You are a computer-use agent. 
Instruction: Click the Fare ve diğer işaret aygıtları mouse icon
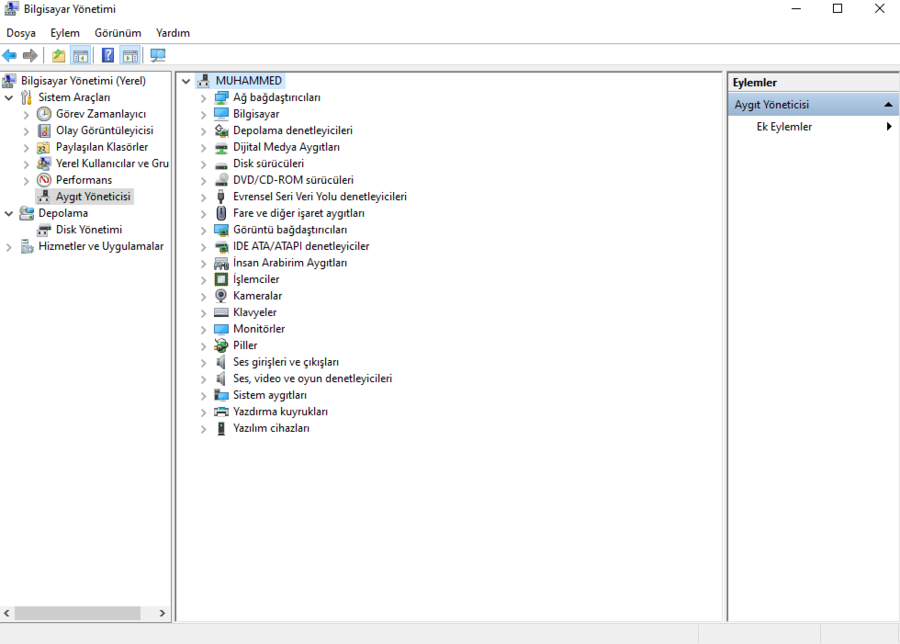tap(221, 214)
